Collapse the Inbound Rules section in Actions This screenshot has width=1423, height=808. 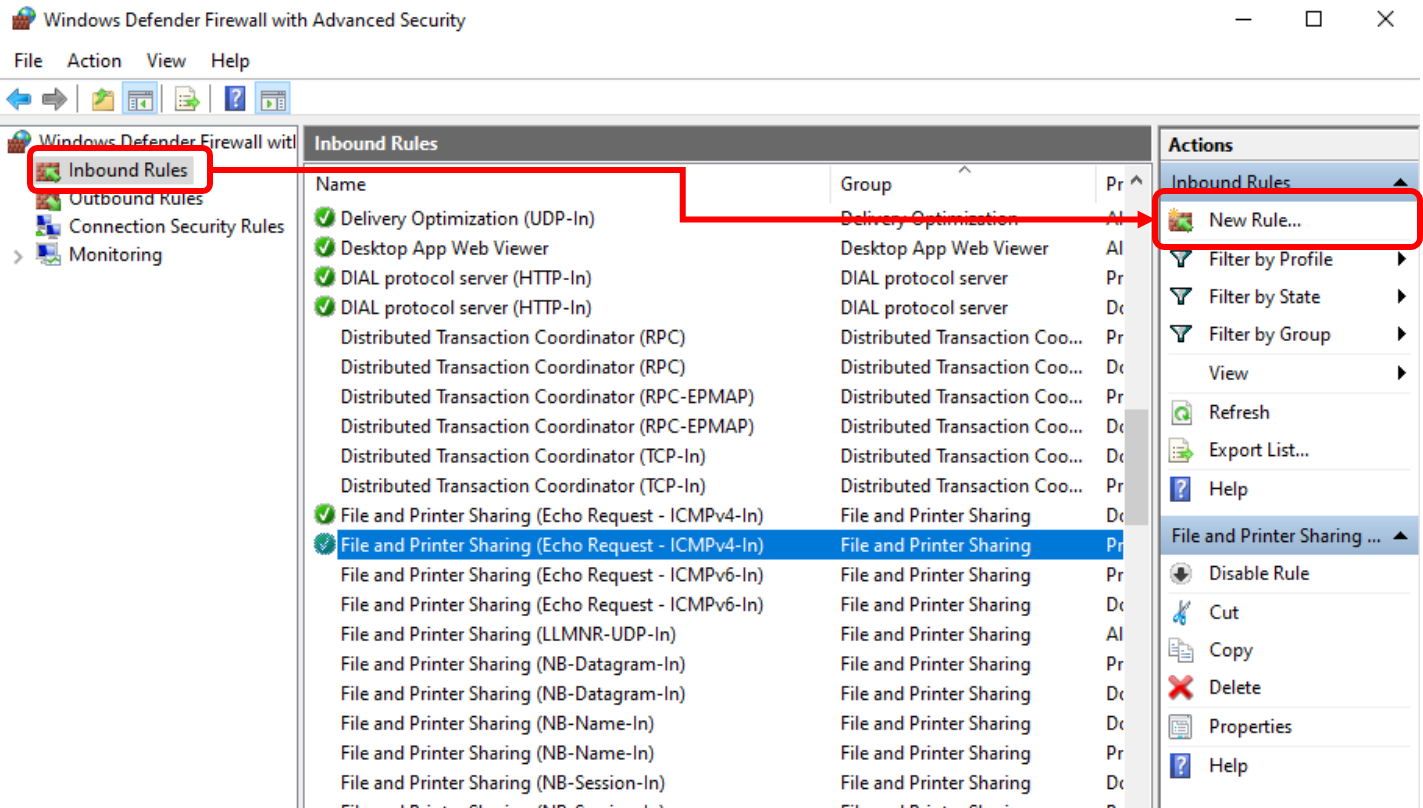pos(1399,183)
